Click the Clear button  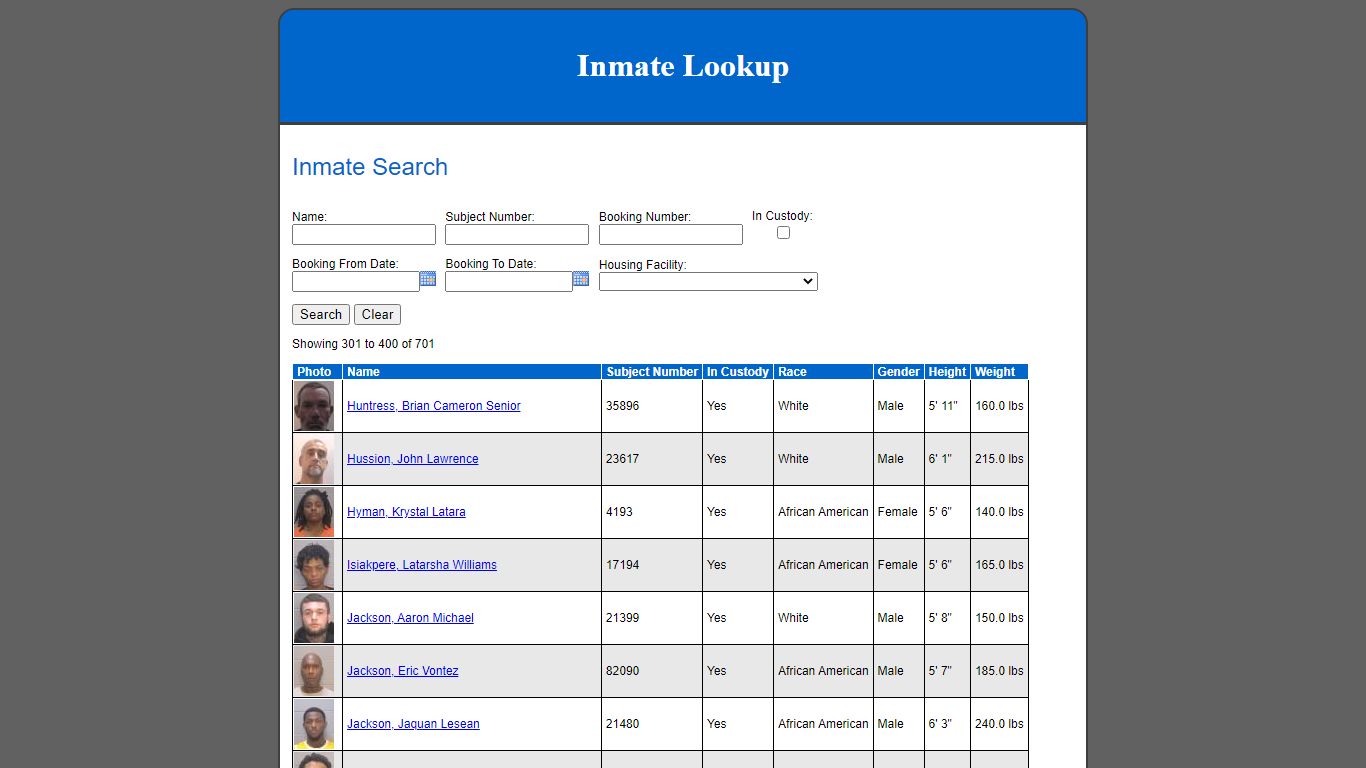pyautogui.click(x=377, y=314)
